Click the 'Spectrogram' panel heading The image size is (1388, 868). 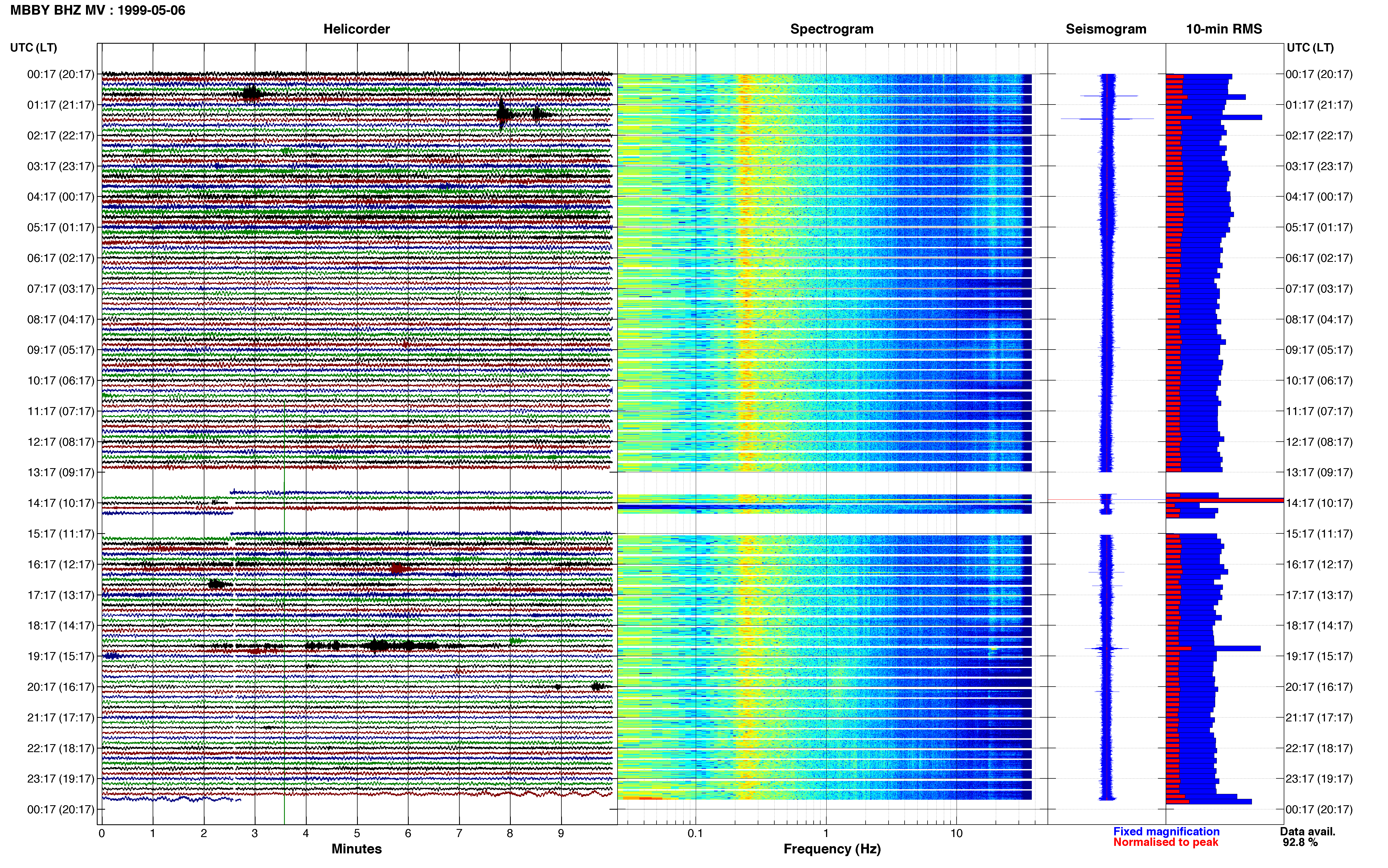832,29
